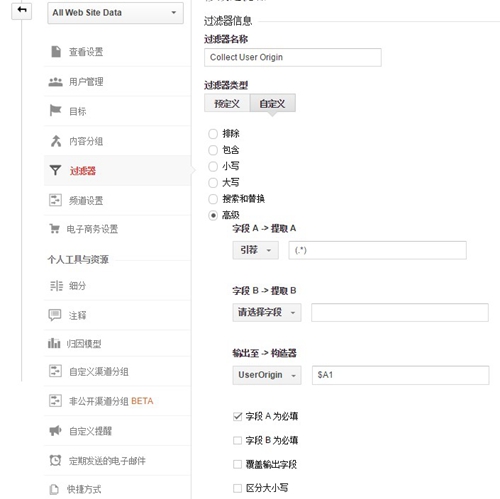Viewport: 500px width, 499px height.
Task: Click the back arrow icon button
Action: [22, 11]
